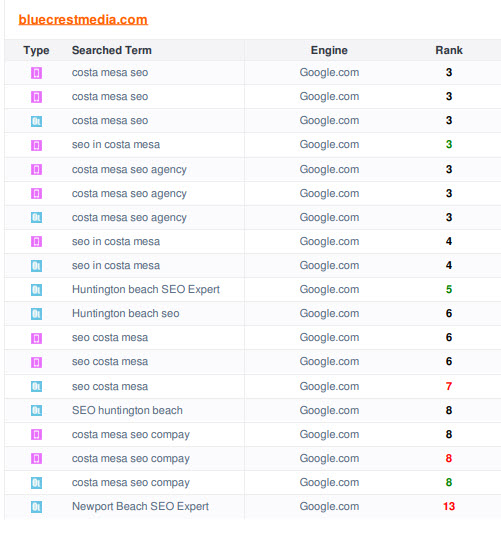Click the pink mobile icon beside the red rank 8

36,458
